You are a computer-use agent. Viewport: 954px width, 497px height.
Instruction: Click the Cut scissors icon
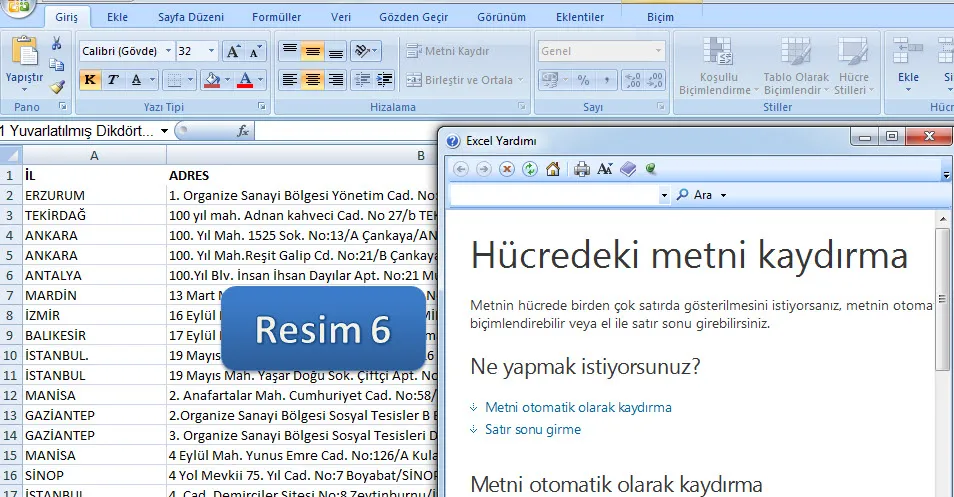pyautogui.click(x=57, y=43)
